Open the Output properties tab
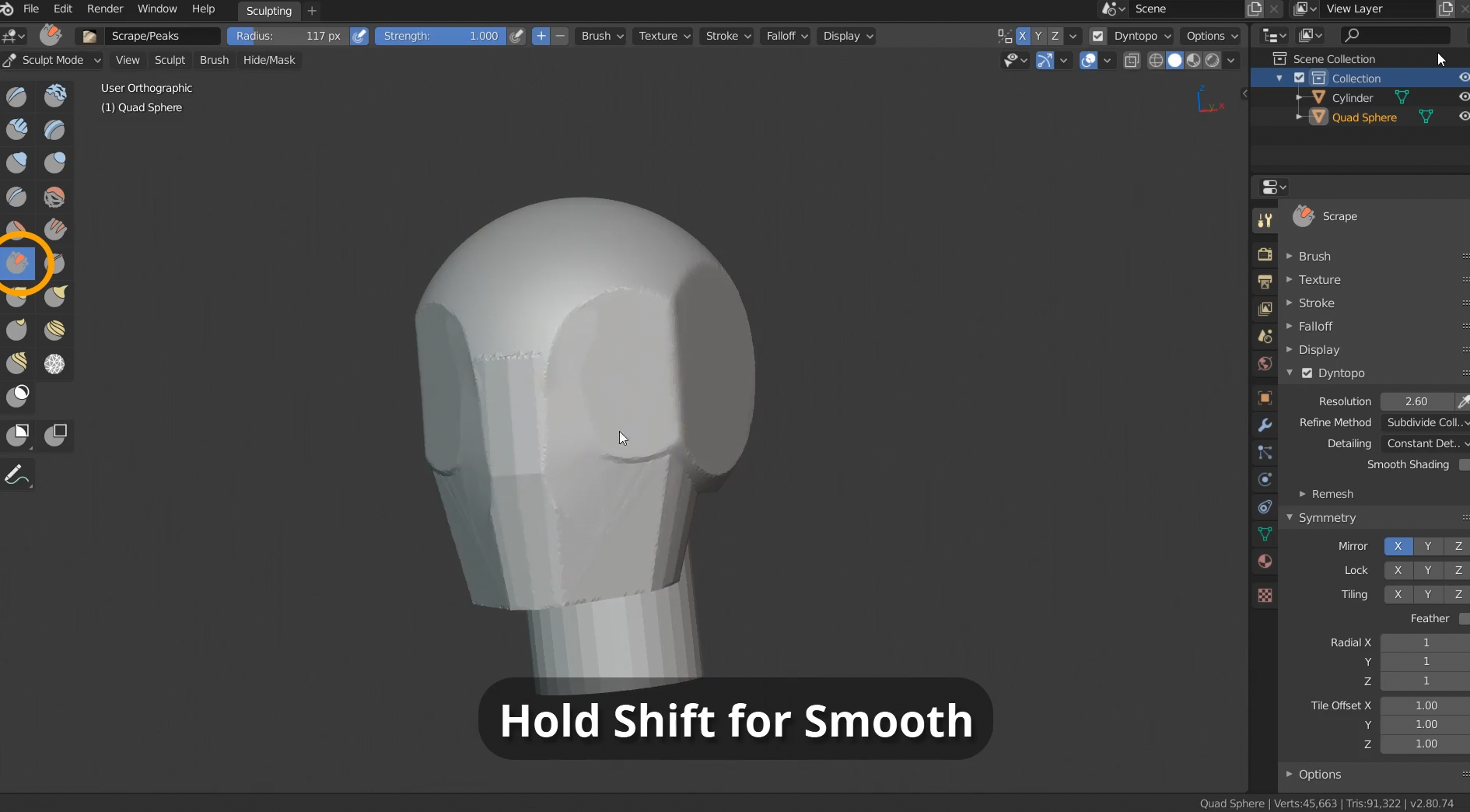 click(1265, 282)
